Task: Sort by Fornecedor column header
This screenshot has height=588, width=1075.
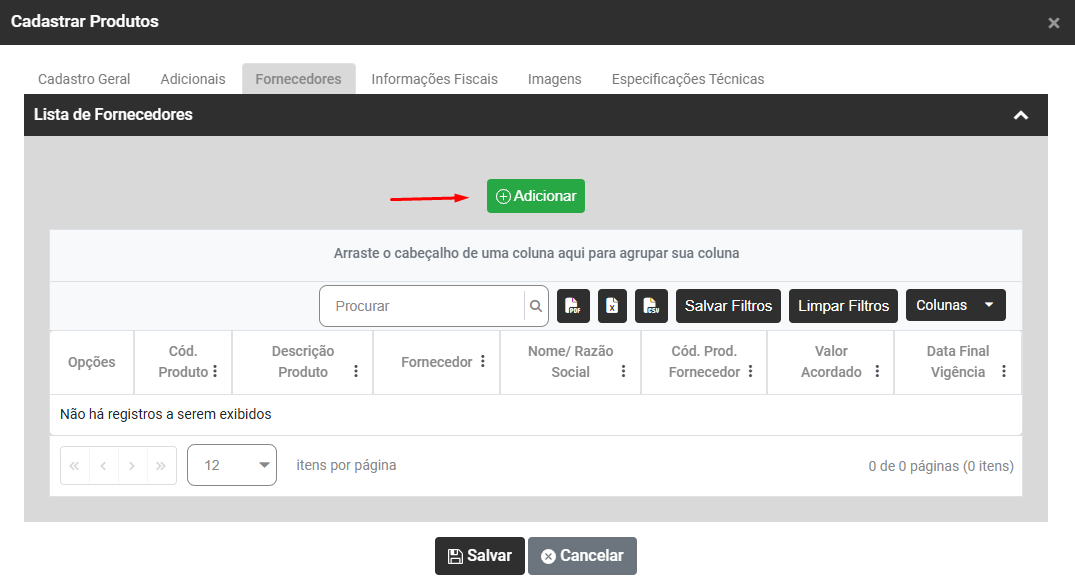Action: click(x=437, y=362)
